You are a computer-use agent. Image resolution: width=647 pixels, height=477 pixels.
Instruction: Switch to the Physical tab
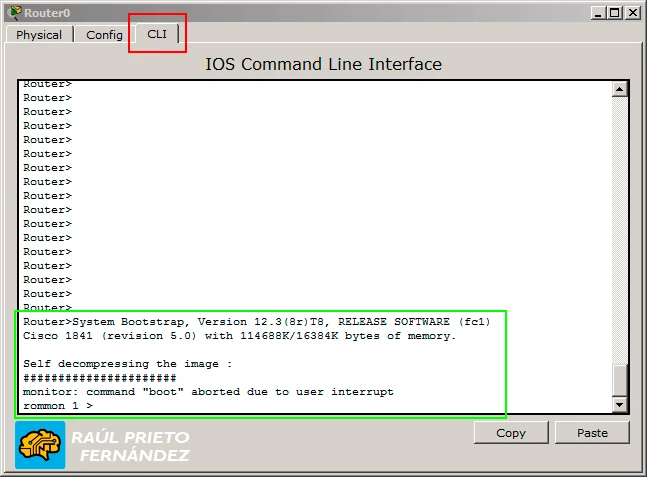click(39, 35)
